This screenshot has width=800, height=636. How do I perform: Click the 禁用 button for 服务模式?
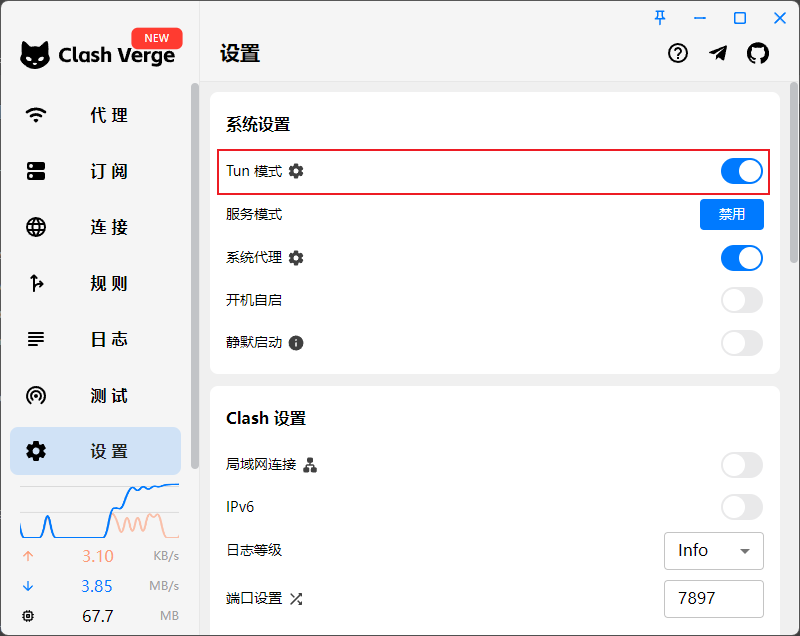(732, 214)
